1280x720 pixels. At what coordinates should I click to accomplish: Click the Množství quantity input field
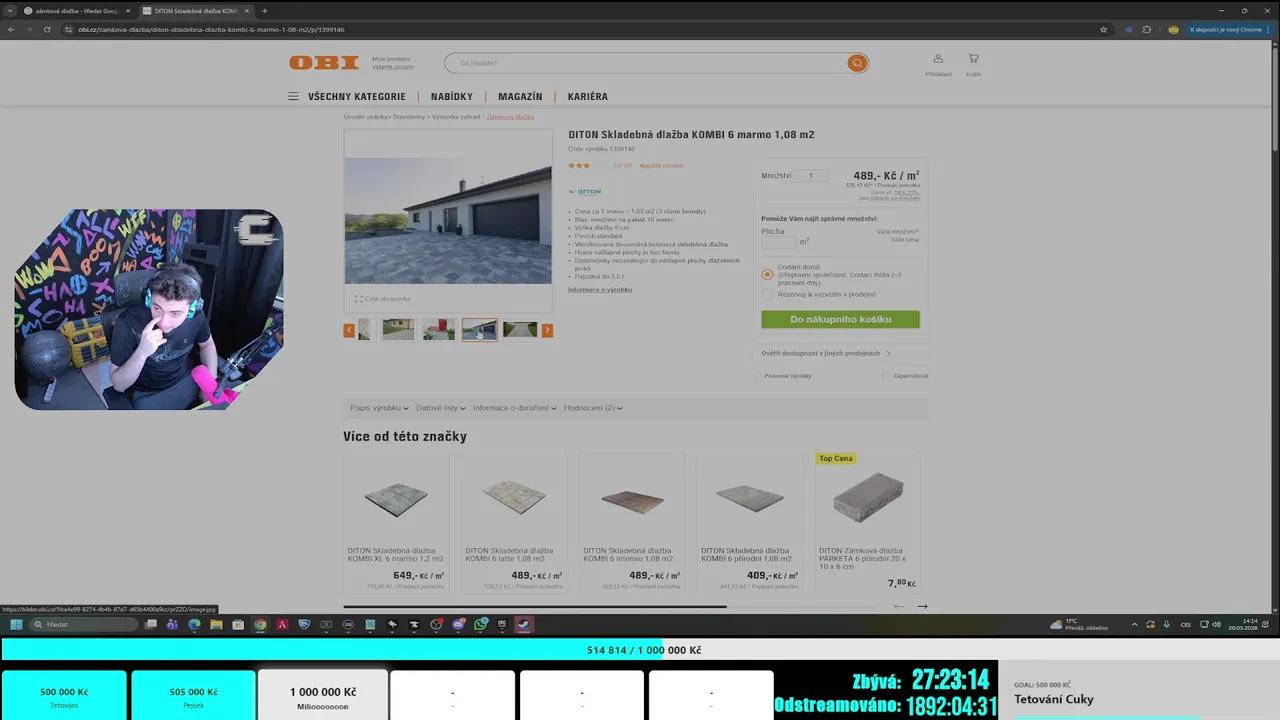811,176
